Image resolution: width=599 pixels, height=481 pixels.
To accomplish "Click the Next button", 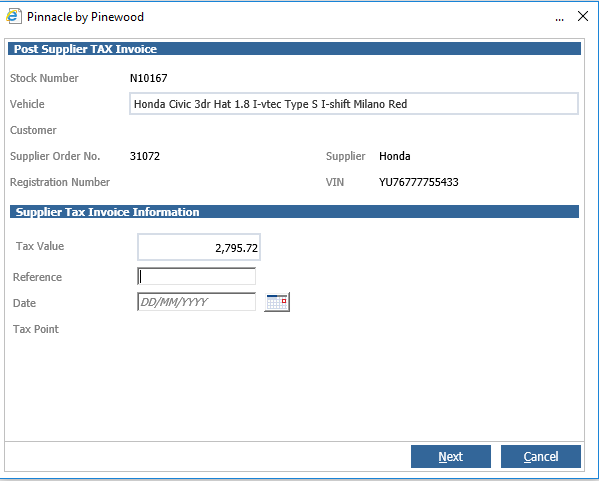I will coord(451,457).
